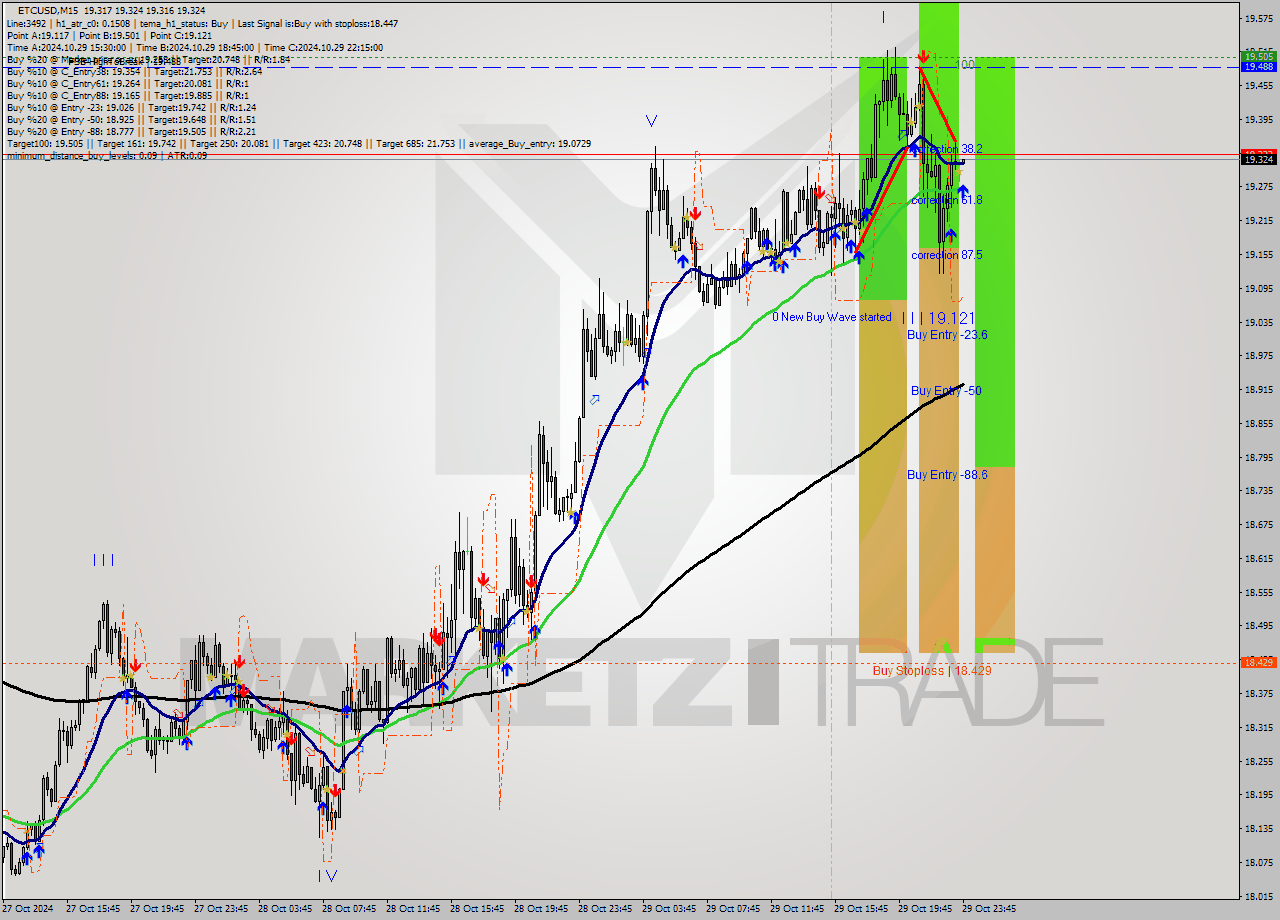Click the 18.195 price axis value
Image resolution: width=1280 pixels, height=920 pixels.
pos(1259,795)
